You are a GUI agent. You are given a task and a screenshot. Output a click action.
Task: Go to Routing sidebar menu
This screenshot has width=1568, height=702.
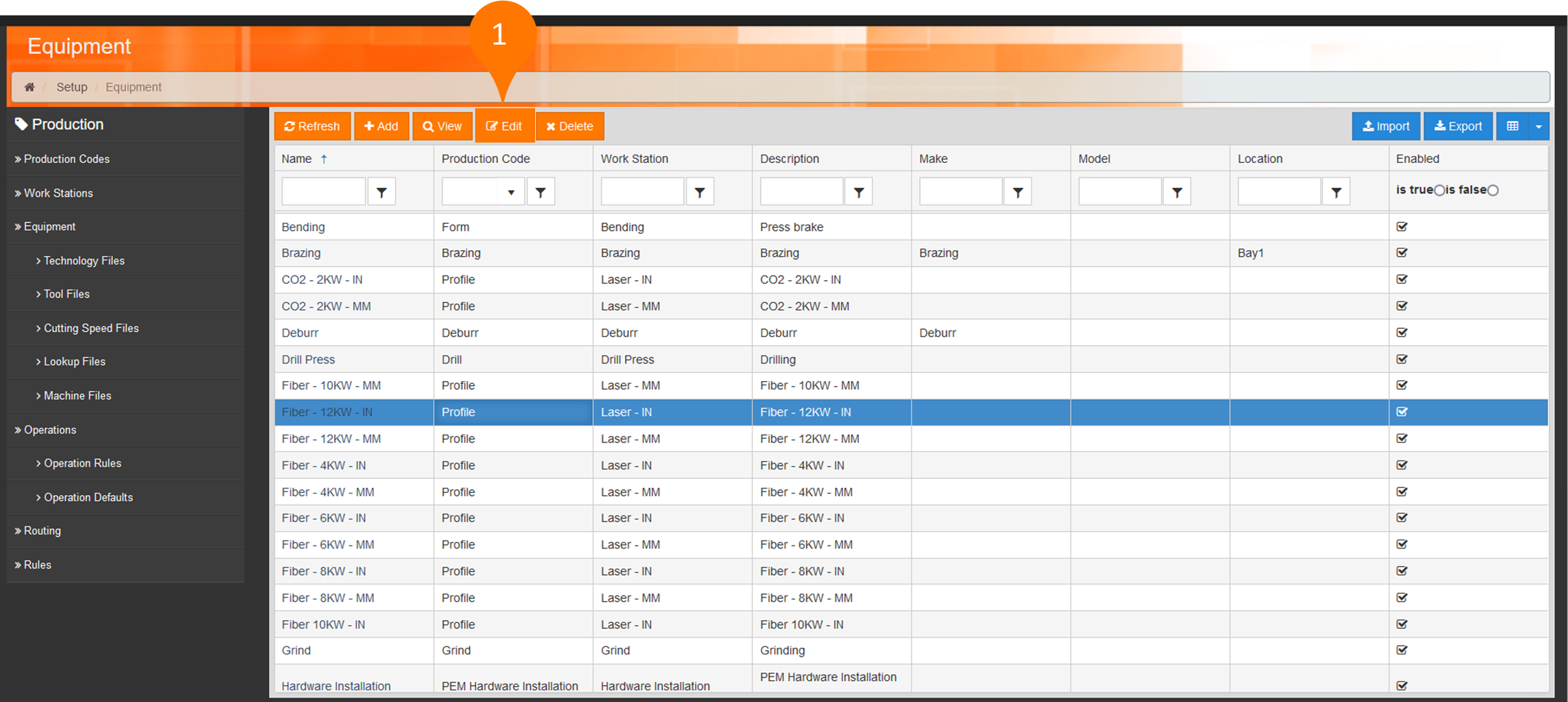[x=42, y=531]
